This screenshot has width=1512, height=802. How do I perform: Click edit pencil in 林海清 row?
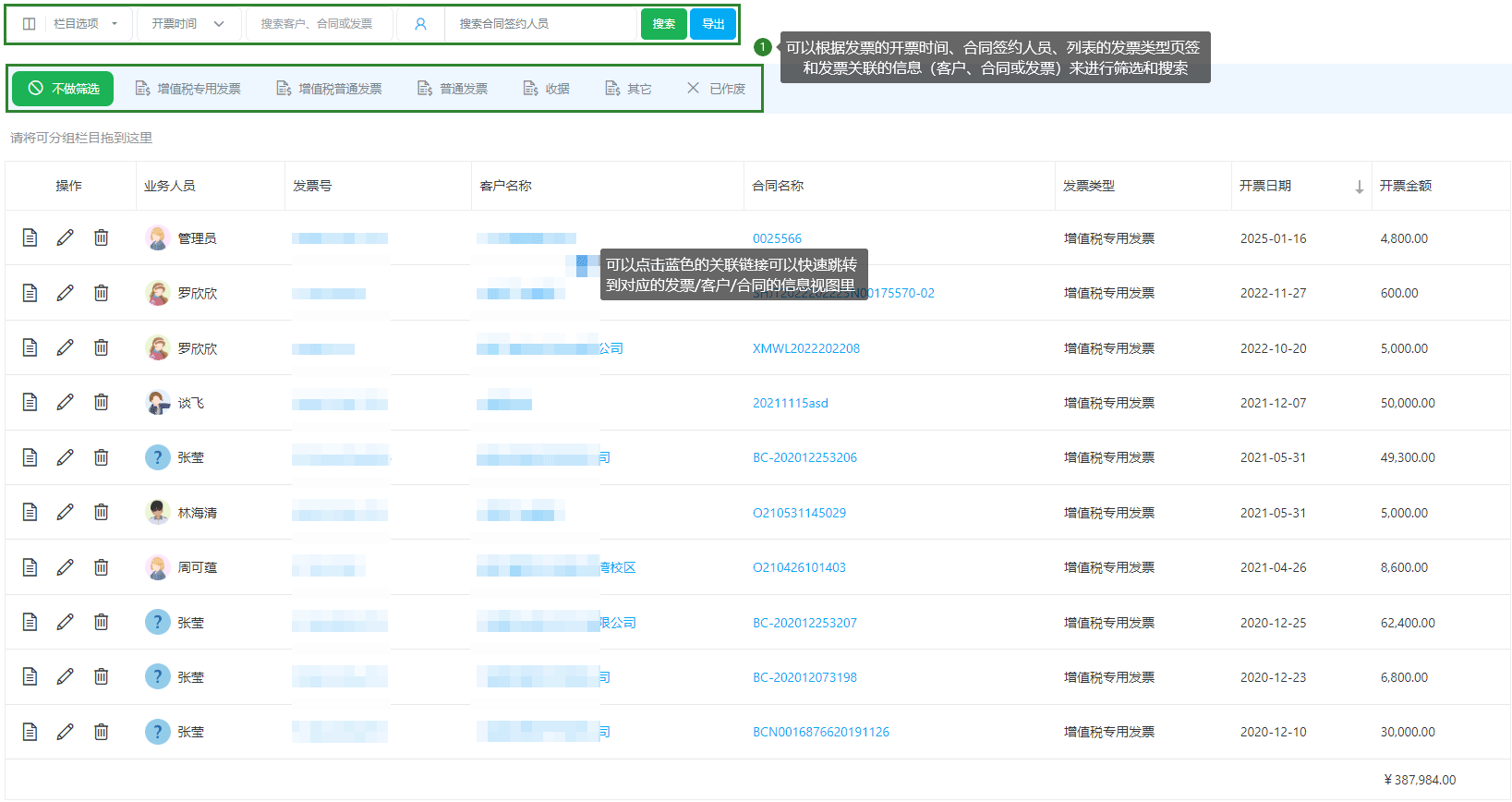(x=65, y=512)
